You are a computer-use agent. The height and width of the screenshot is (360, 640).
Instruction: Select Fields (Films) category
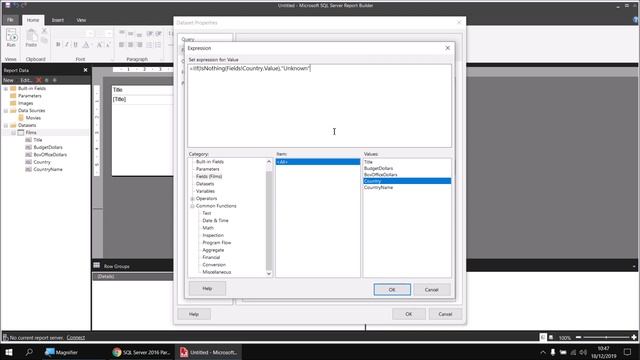click(x=209, y=176)
